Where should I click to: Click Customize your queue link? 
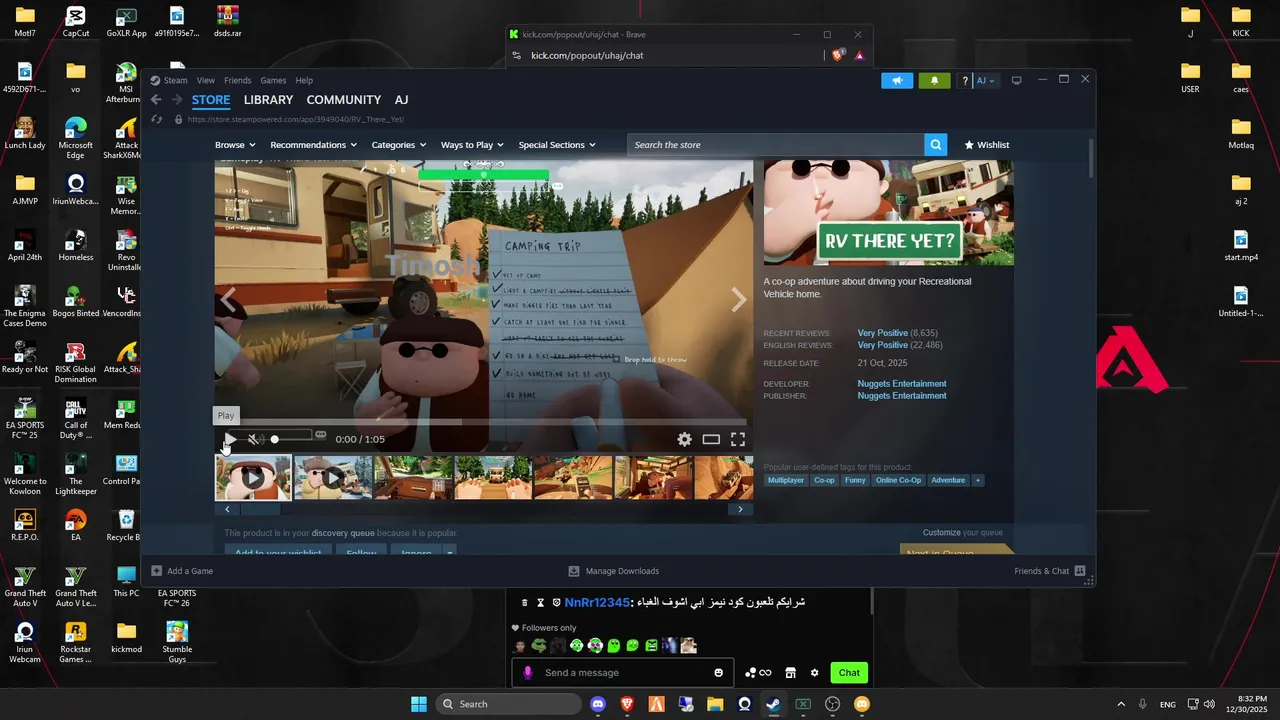point(962,533)
